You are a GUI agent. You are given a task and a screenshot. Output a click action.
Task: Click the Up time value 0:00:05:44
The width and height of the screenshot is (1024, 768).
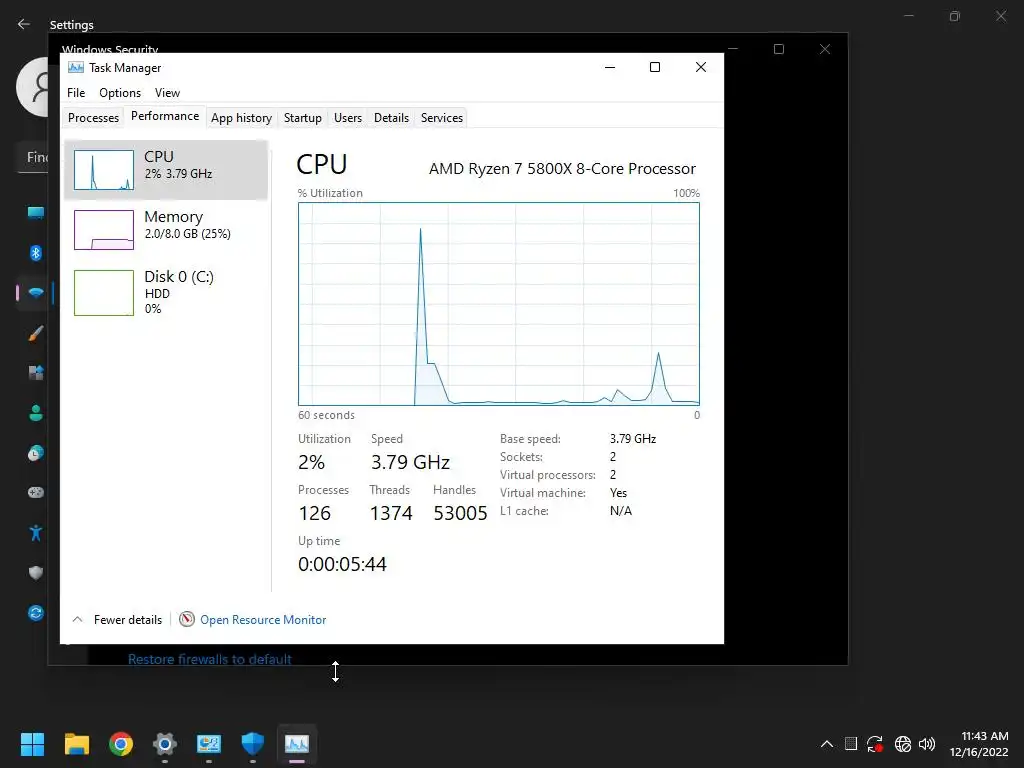[x=342, y=564]
